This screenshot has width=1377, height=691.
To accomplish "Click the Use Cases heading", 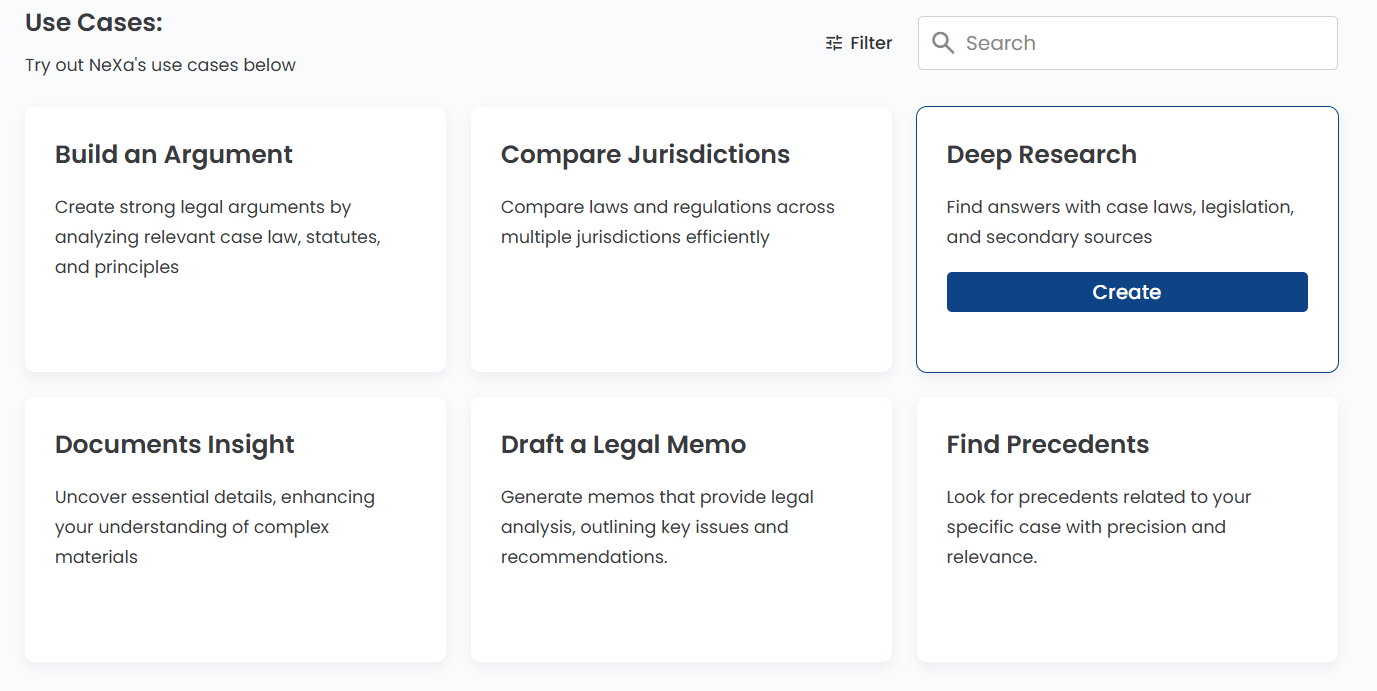I will (x=94, y=22).
